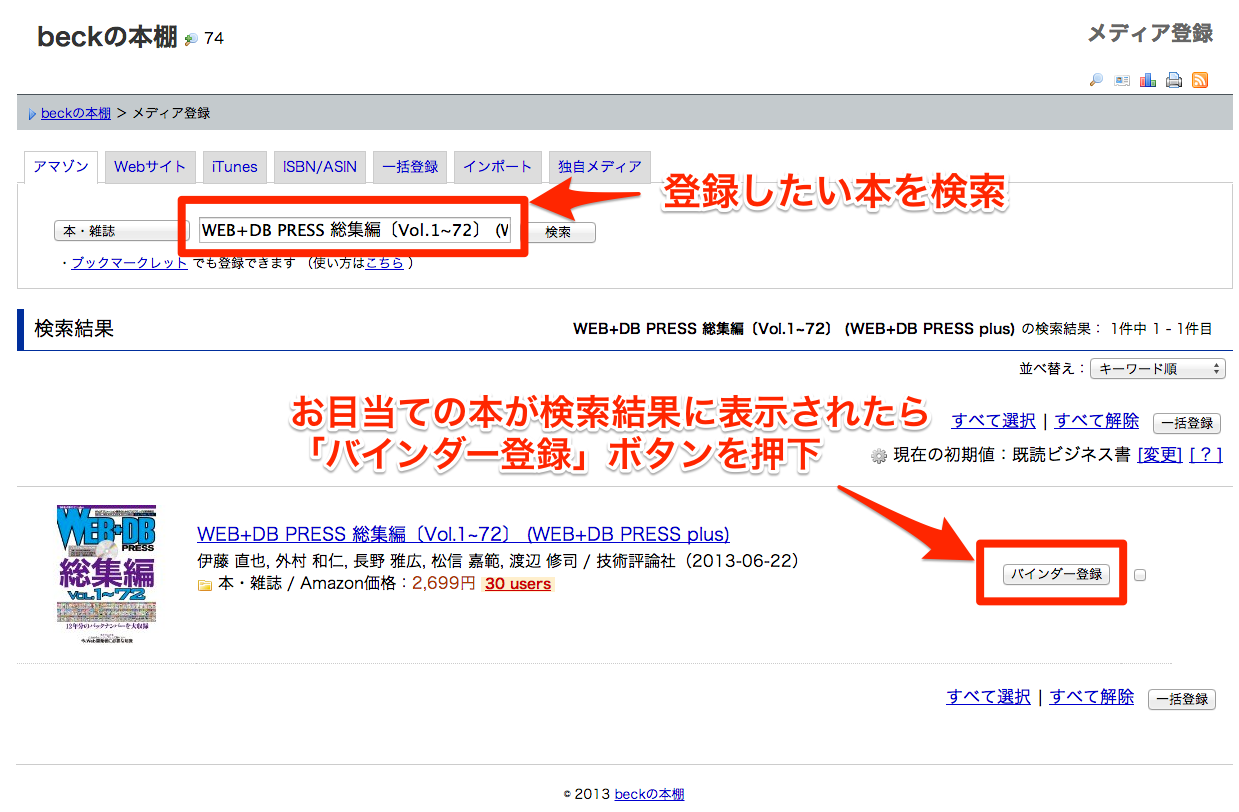Open the profile card icon

click(1122, 80)
